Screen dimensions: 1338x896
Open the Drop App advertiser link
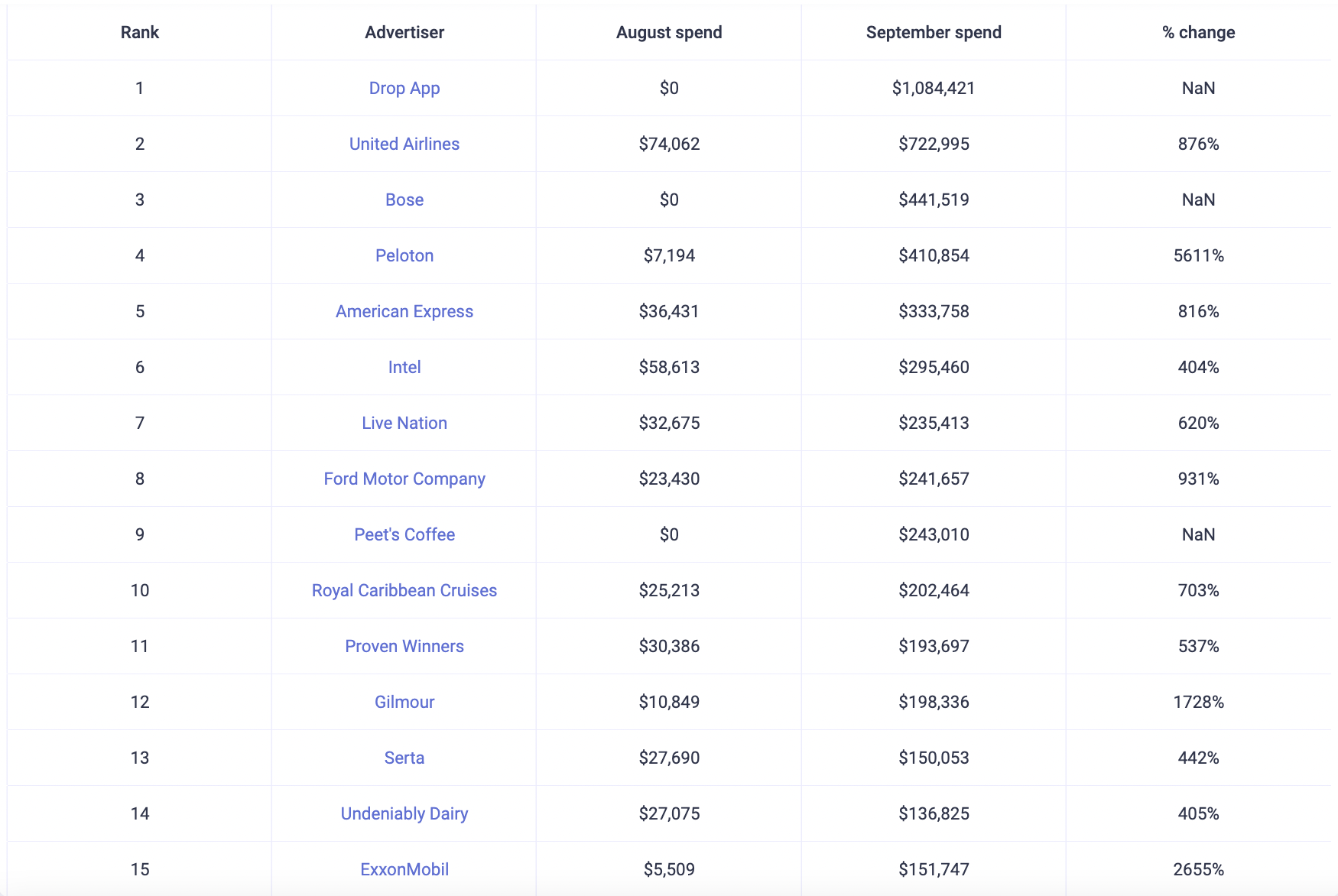pos(404,88)
